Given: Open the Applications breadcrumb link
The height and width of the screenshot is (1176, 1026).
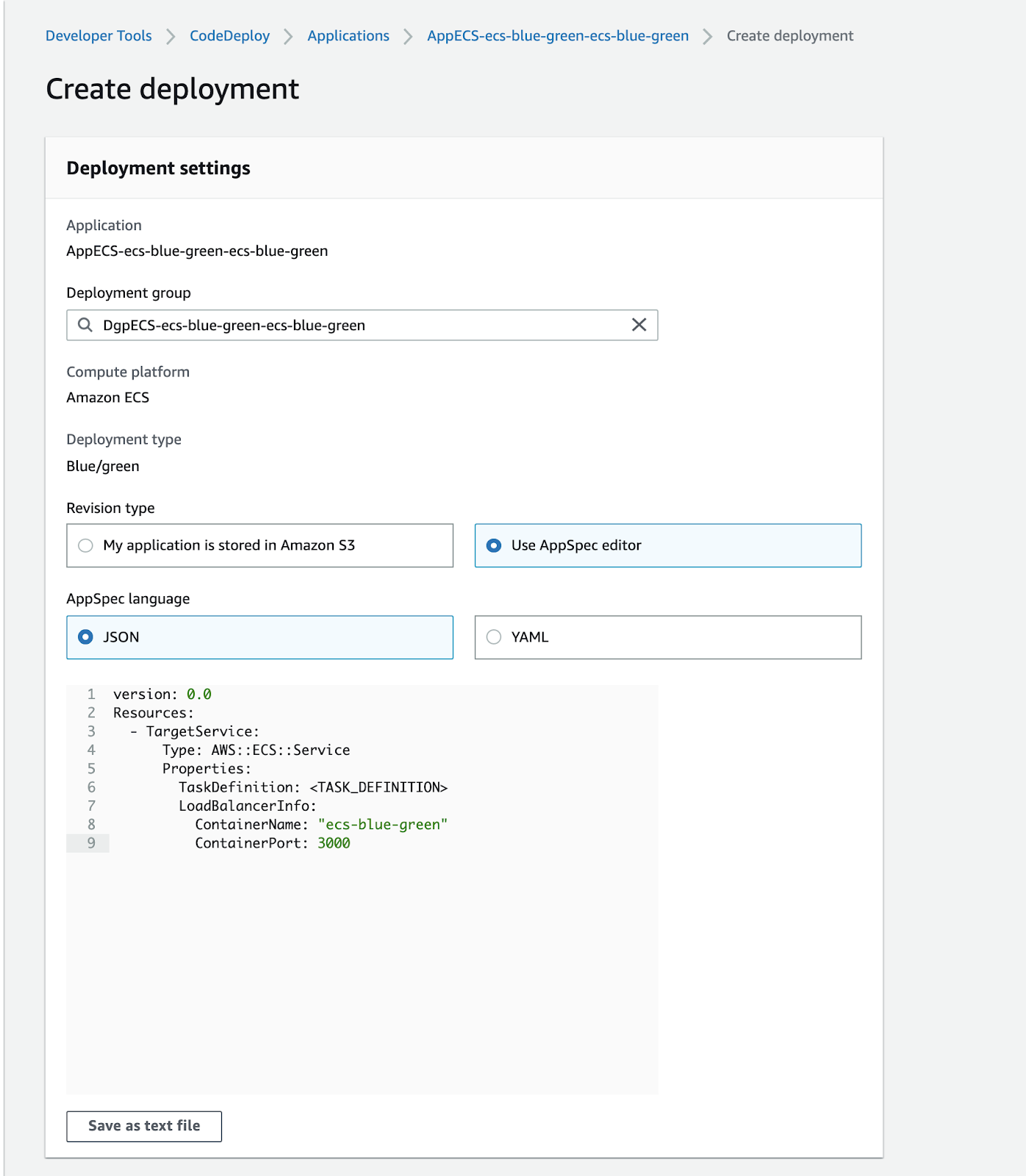Looking at the screenshot, I should click(x=348, y=36).
